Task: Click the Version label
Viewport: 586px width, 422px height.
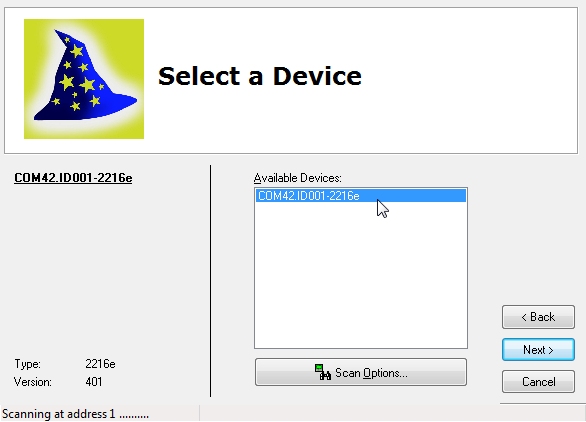Action: point(33,382)
